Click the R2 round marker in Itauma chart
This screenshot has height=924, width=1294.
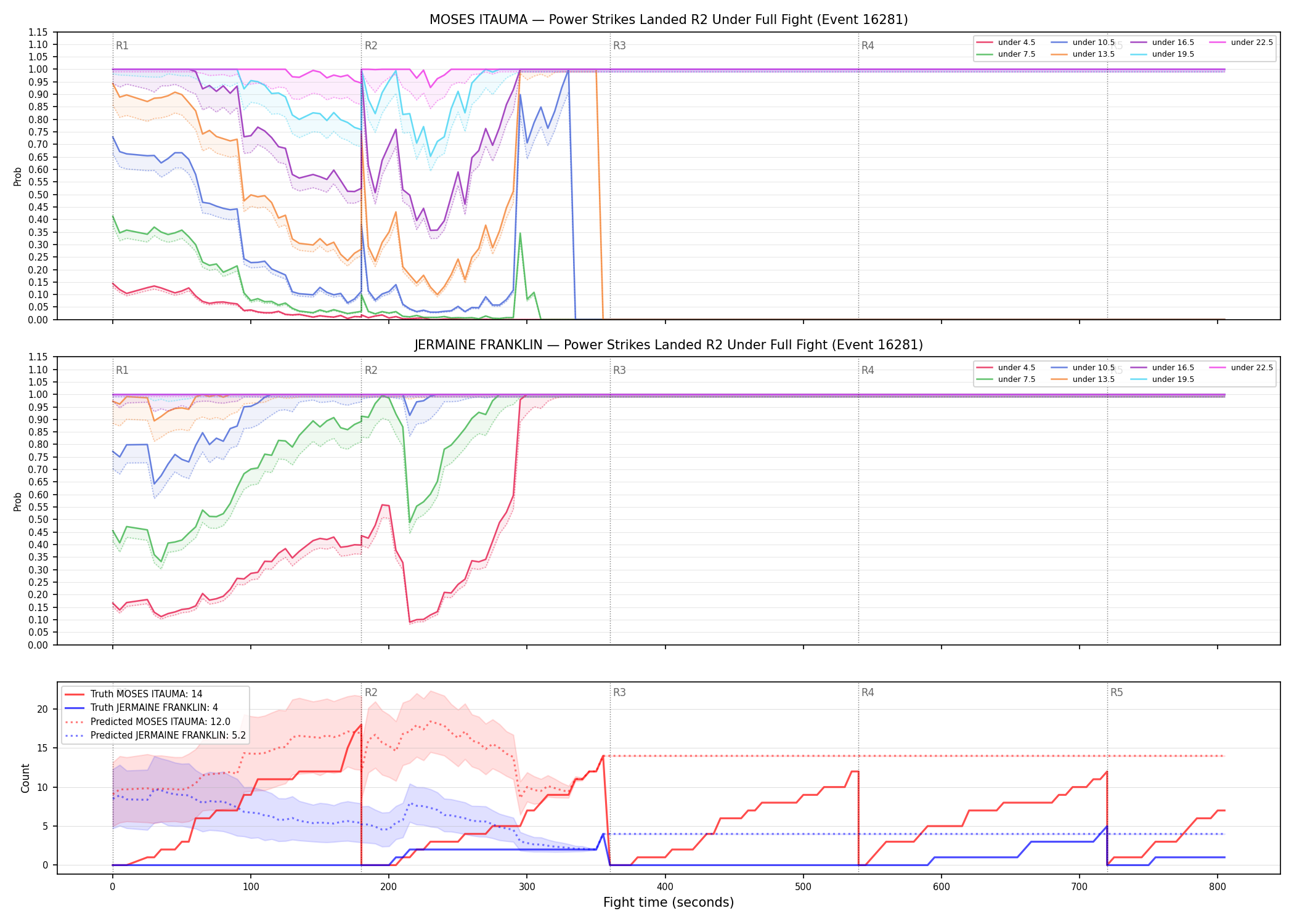(371, 46)
